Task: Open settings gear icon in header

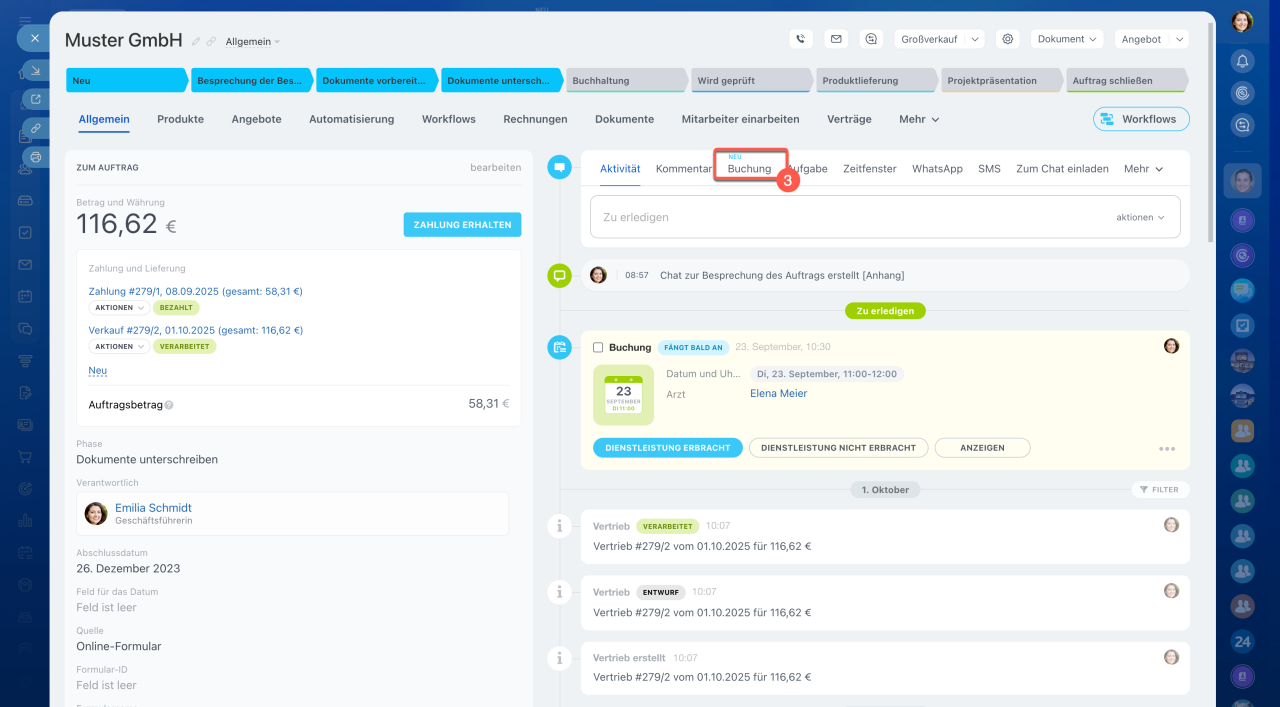Action: tap(1008, 39)
